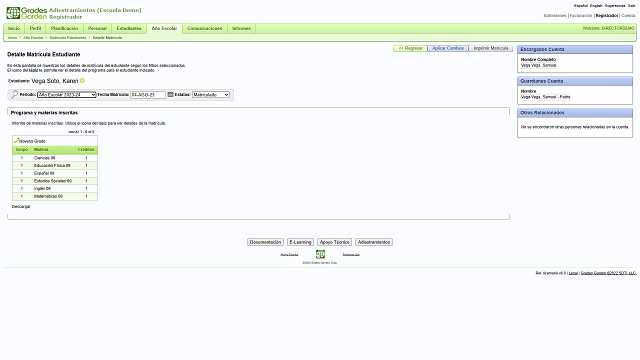Click the Encargados Cuenta panel header
The height and width of the screenshot is (360, 640).
[575, 49]
